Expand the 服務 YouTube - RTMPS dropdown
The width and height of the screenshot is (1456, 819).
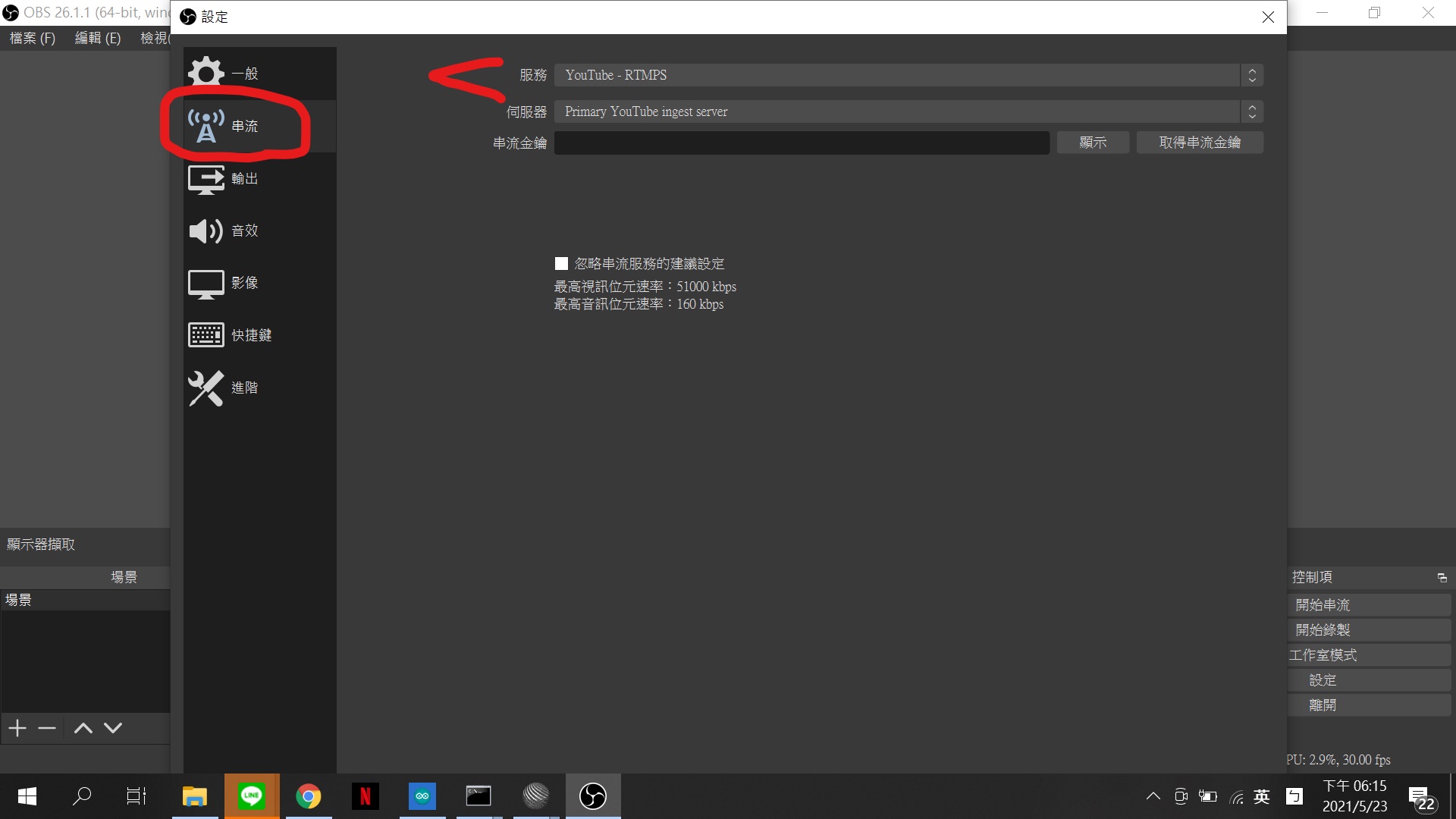(908, 75)
